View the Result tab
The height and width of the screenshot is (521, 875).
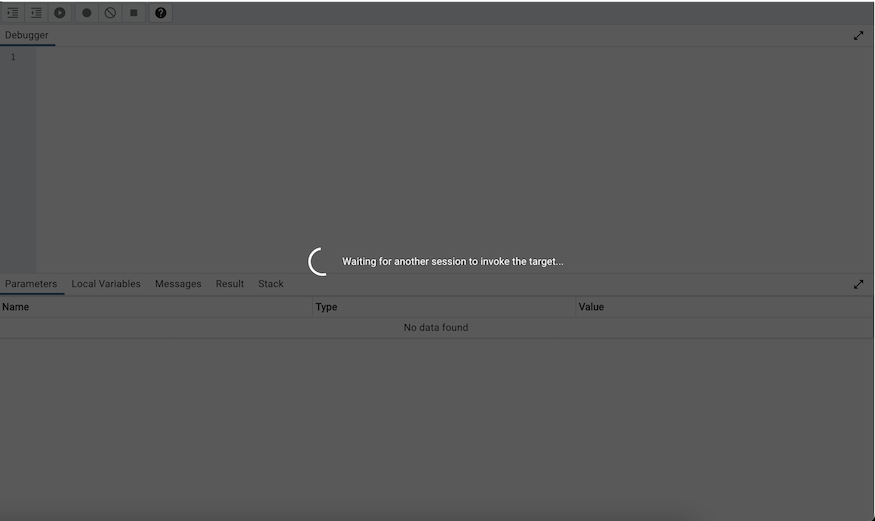(230, 284)
